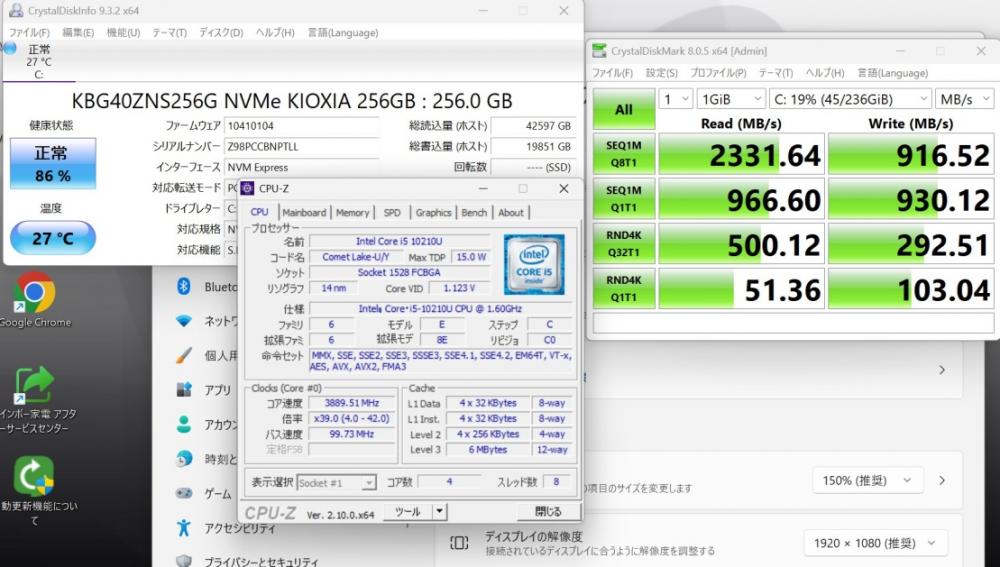Click the serial number field Z98PCCBNPTLL

(302, 147)
